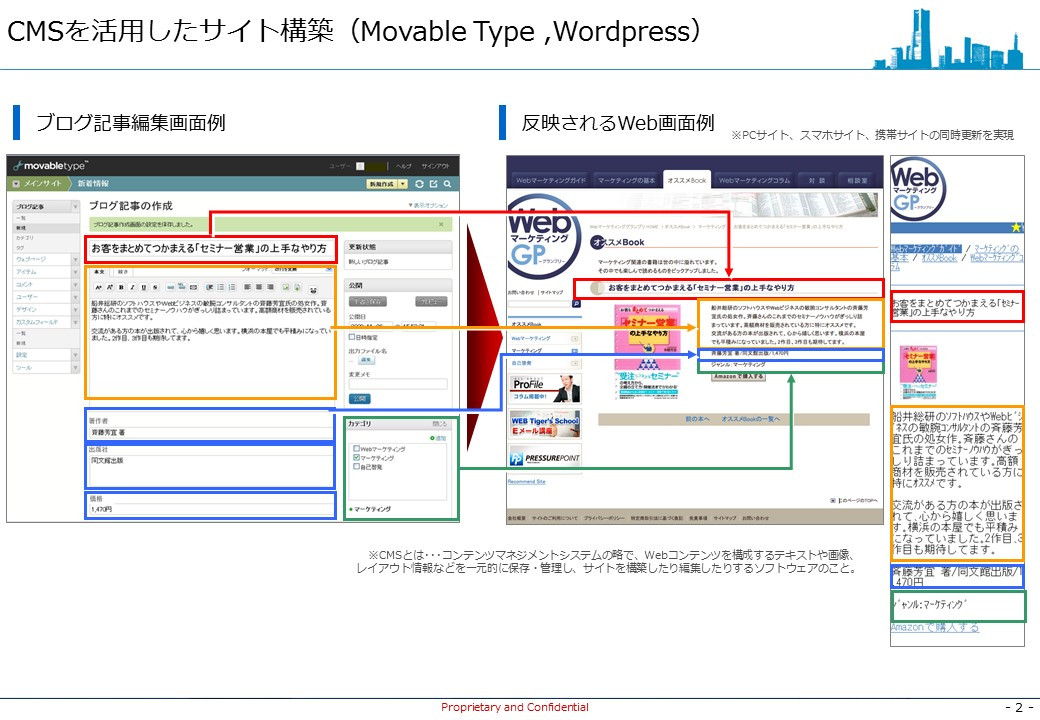
Task: Switch to the オススメBook tab on the website
Action: coord(685,177)
